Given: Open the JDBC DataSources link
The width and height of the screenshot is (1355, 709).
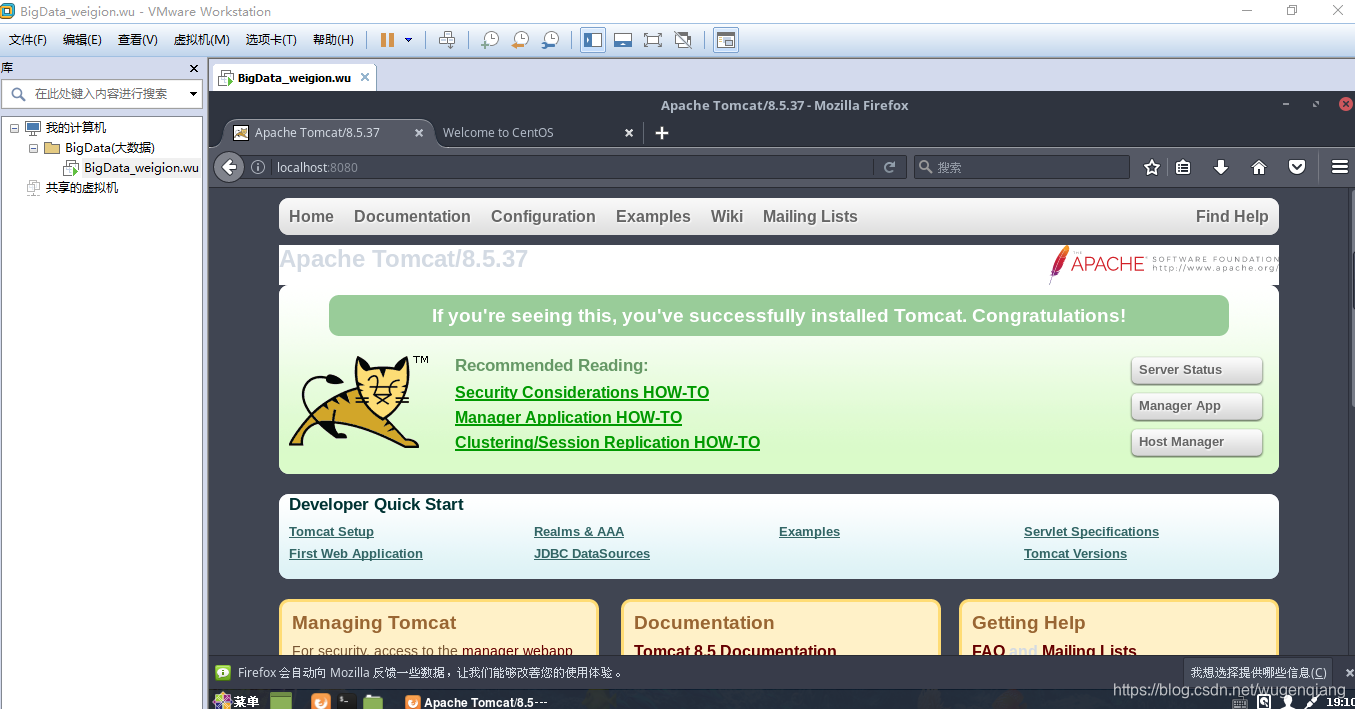Looking at the screenshot, I should pos(592,554).
